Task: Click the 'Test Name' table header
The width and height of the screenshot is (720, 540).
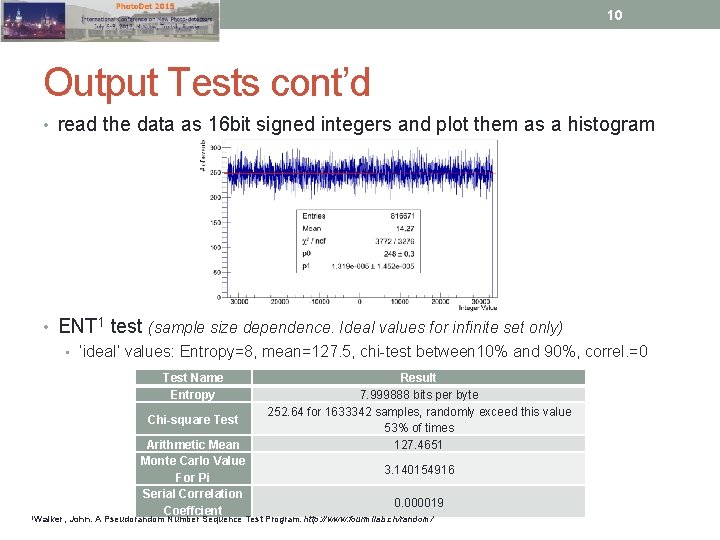Action: pos(193,377)
